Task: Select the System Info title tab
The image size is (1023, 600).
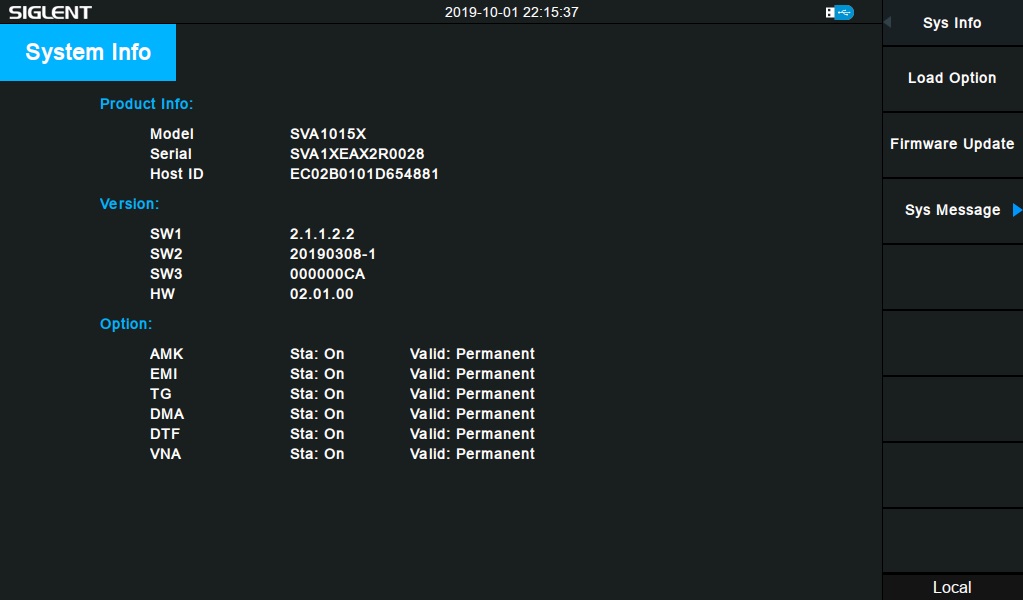Action: pyautogui.click(x=88, y=52)
